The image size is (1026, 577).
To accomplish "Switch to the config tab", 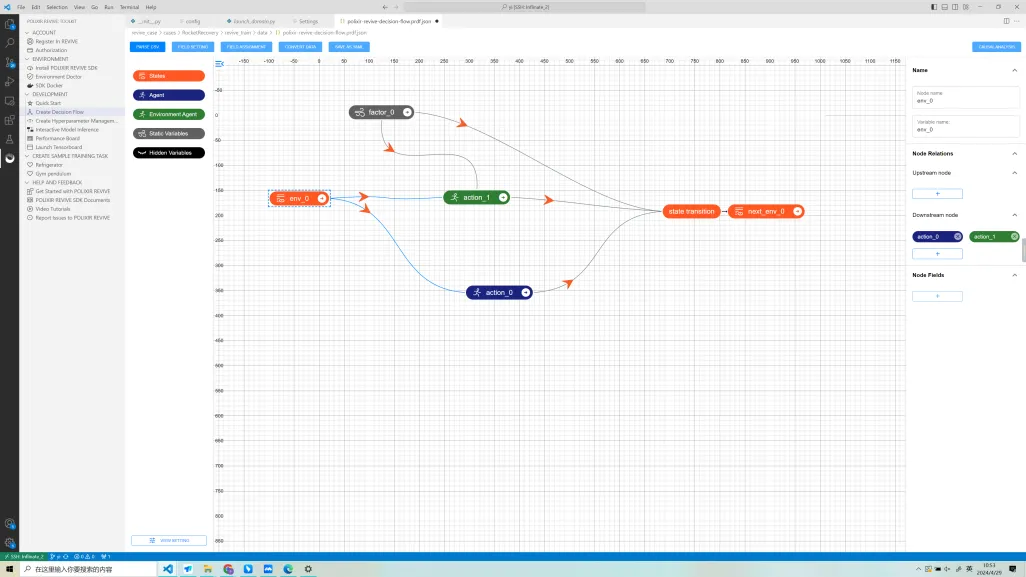I will tap(192, 21).
